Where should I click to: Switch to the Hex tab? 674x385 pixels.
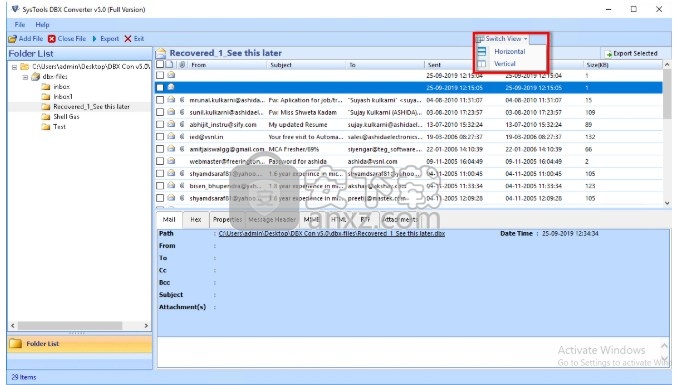pos(196,220)
